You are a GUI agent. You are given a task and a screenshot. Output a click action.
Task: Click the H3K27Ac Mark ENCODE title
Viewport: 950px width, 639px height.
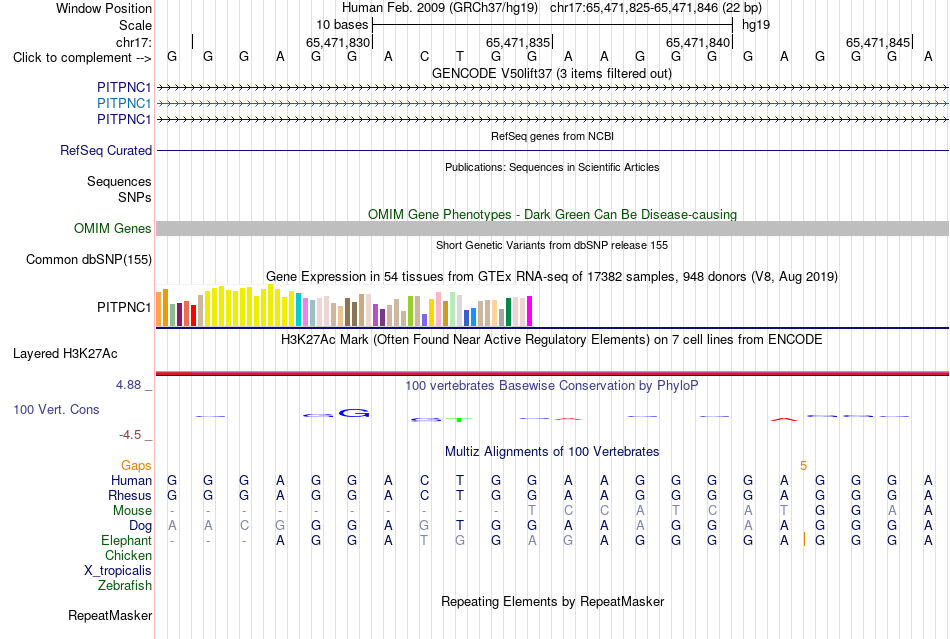[552, 339]
